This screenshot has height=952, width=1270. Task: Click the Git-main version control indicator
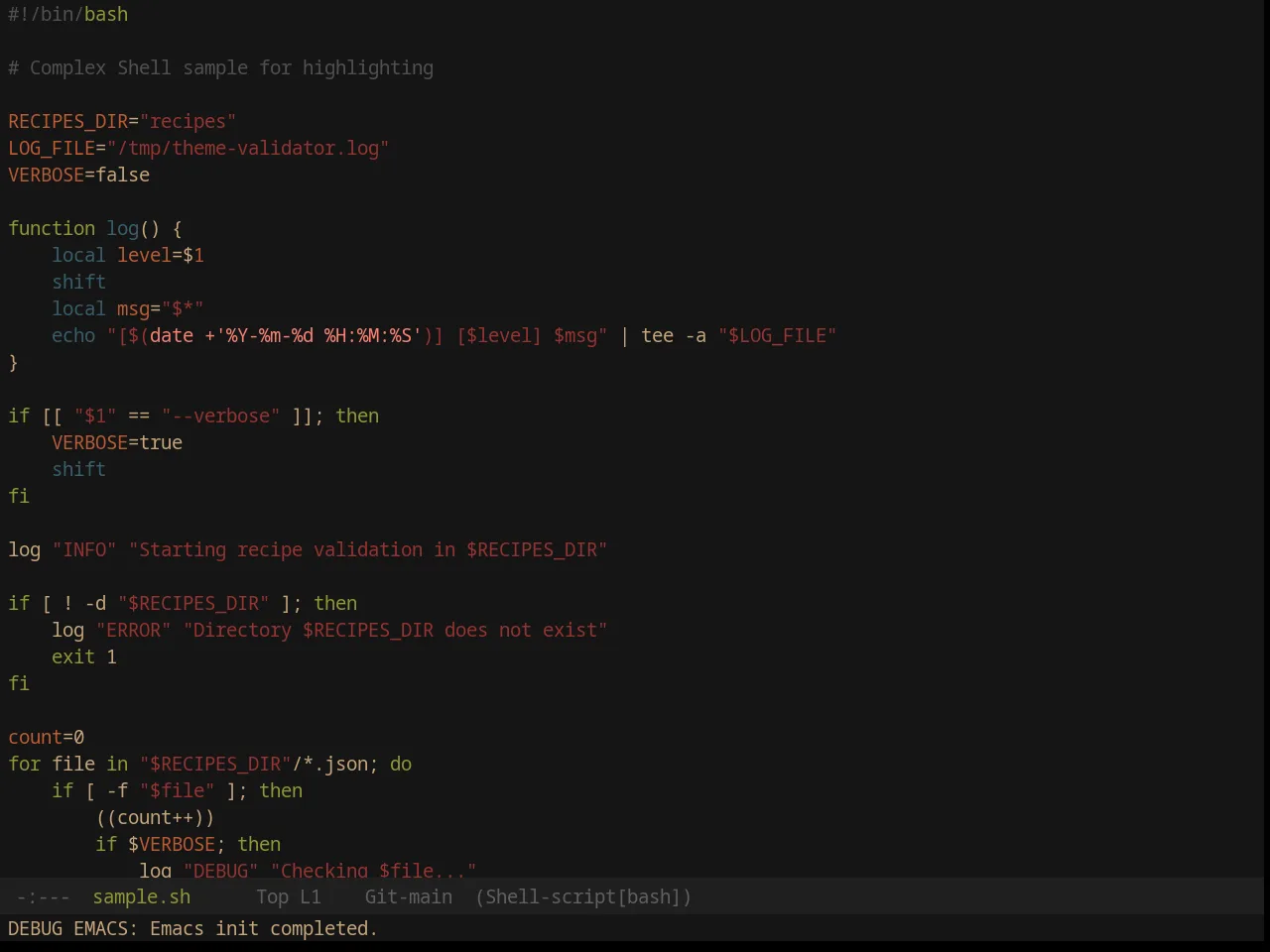click(x=409, y=896)
